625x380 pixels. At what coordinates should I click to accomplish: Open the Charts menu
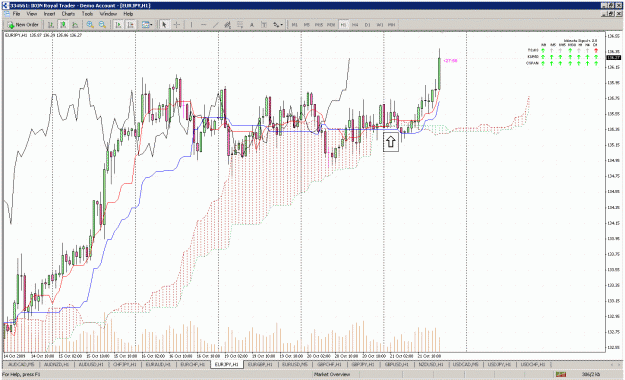(x=68, y=14)
